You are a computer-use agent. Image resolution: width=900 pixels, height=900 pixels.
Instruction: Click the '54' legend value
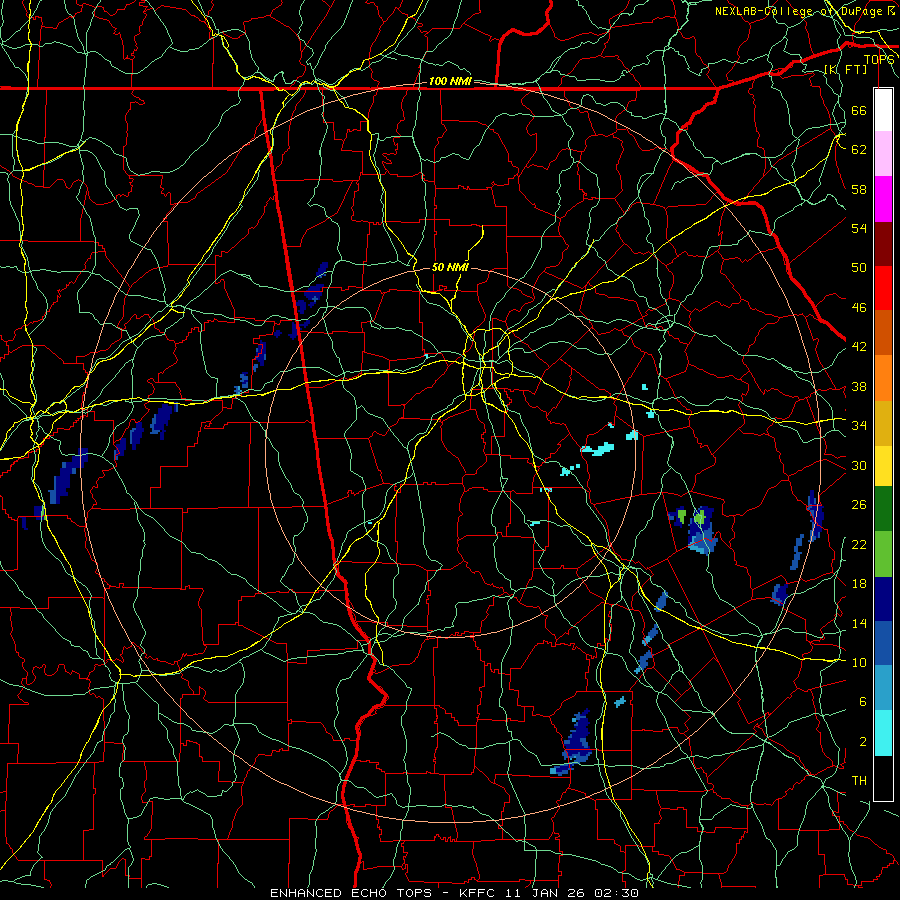pyautogui.click(x=859, y=228)
